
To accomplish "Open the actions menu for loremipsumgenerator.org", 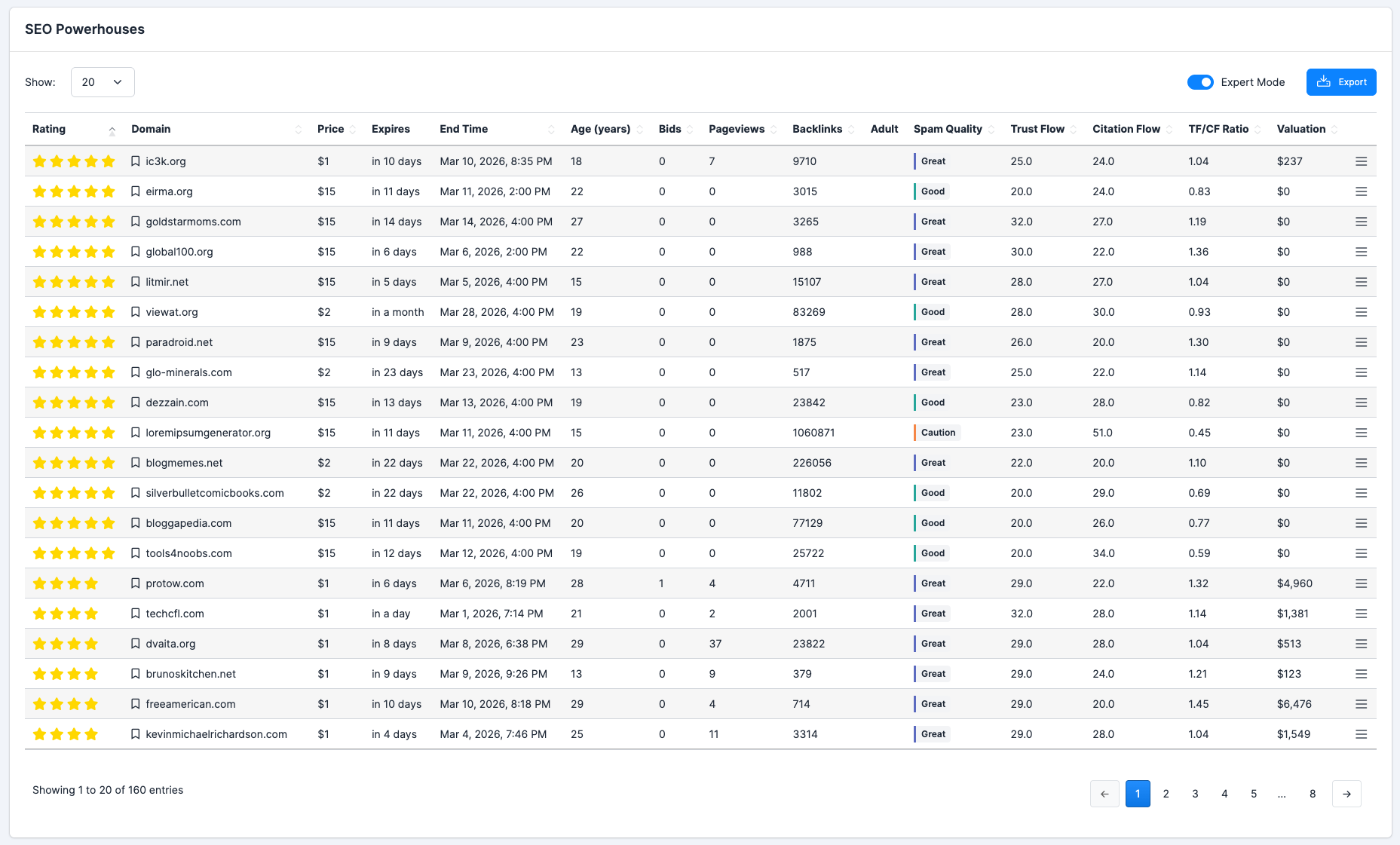I will point(1361,432).
